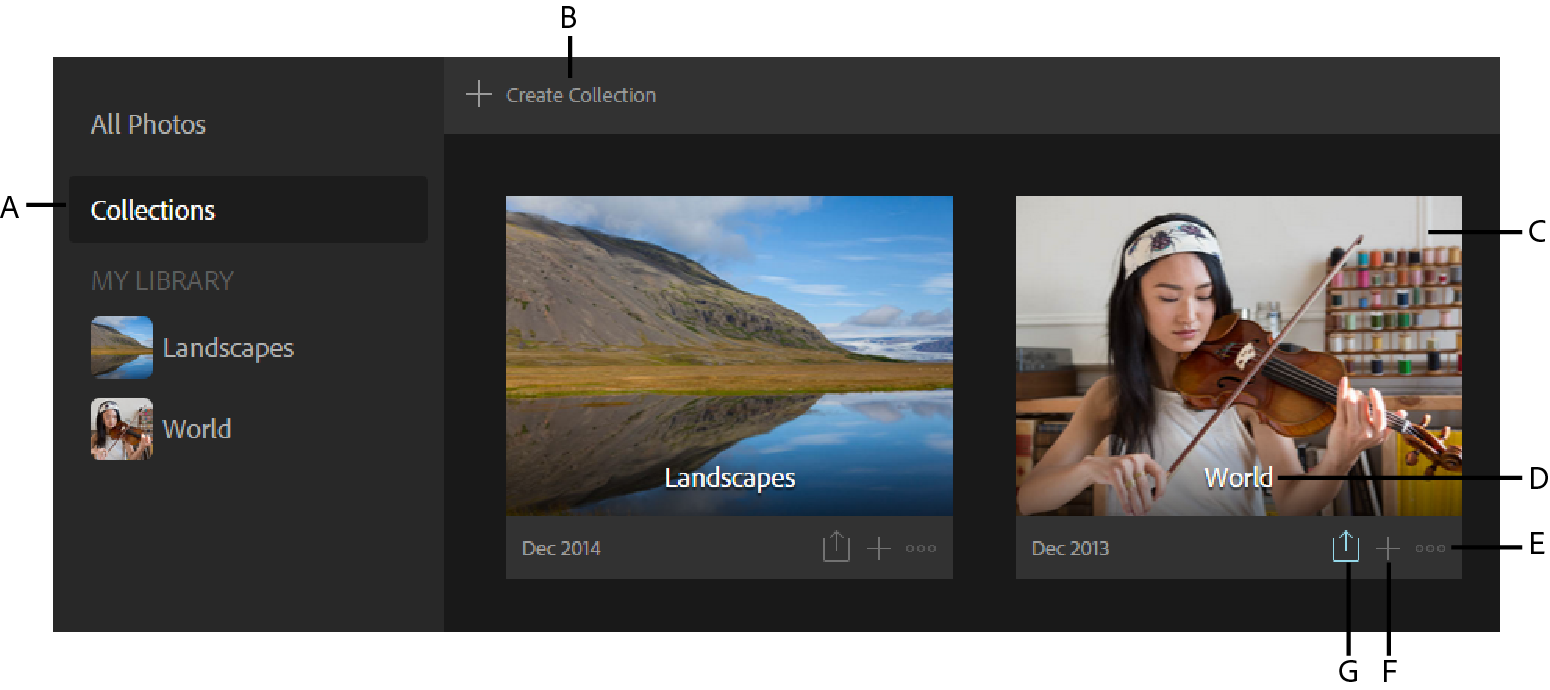Screen dimensions: 1550x690
Task: Click the share icon on World collection
Action: (x=1346, y=547)
